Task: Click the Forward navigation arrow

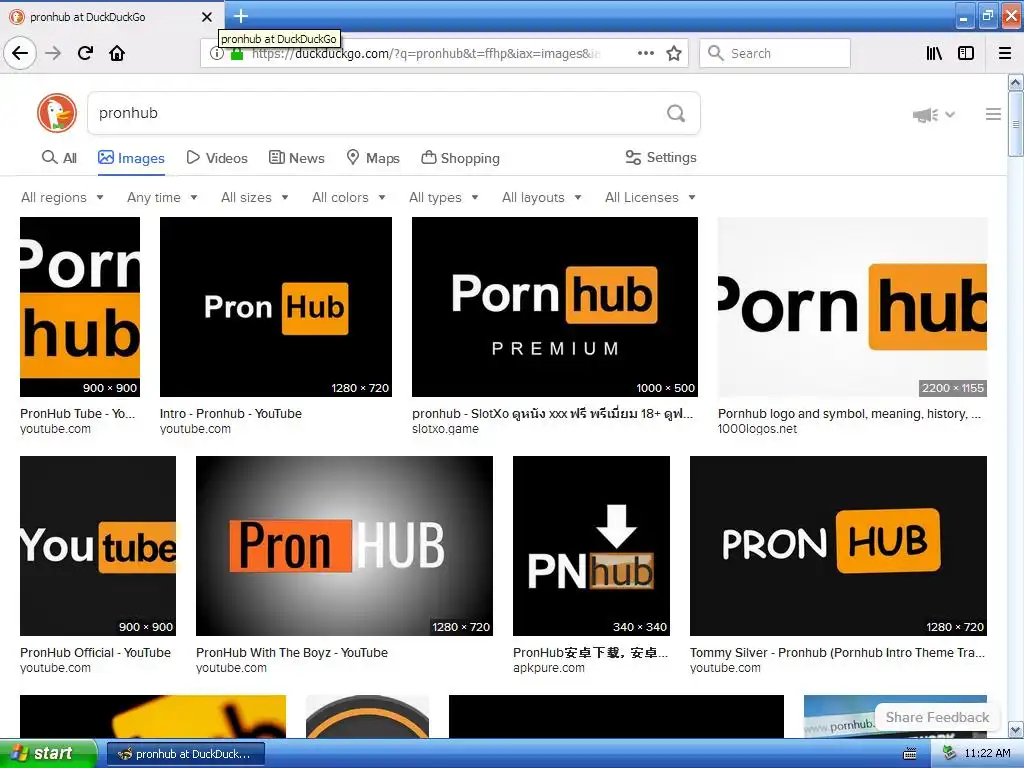Action: (x=53, y=53)
